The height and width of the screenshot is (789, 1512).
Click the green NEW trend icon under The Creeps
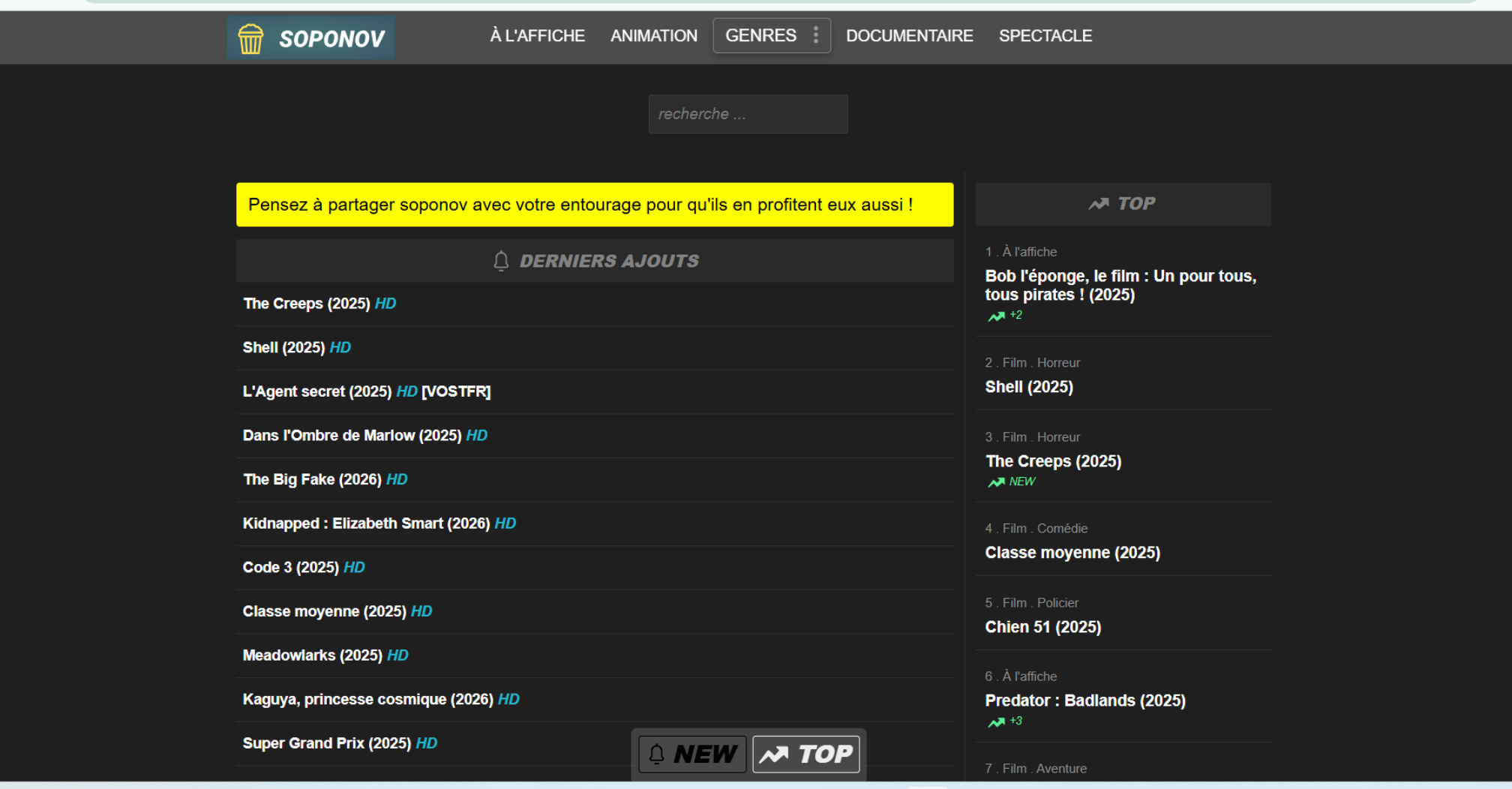[996, 482]
